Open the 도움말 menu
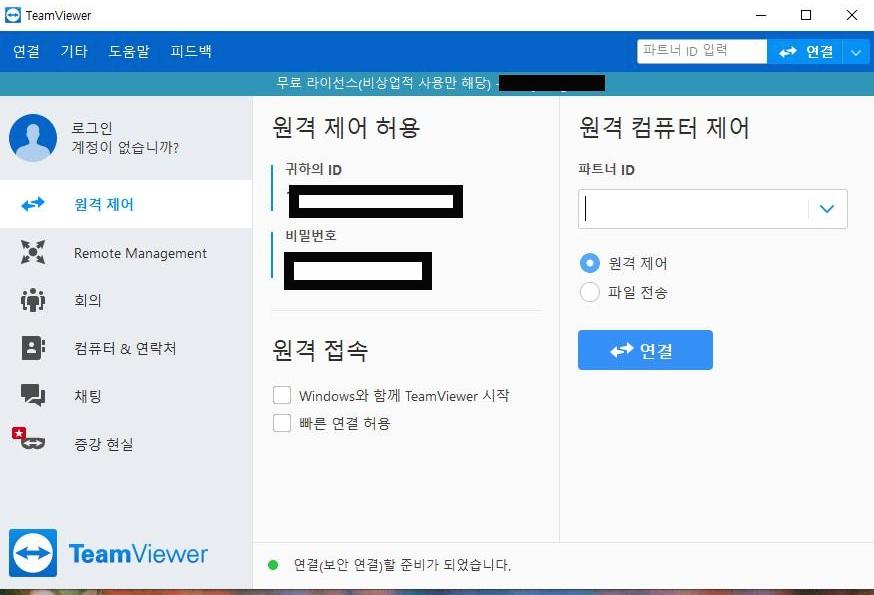Screen dimensions: 874x595 (129, 51)
